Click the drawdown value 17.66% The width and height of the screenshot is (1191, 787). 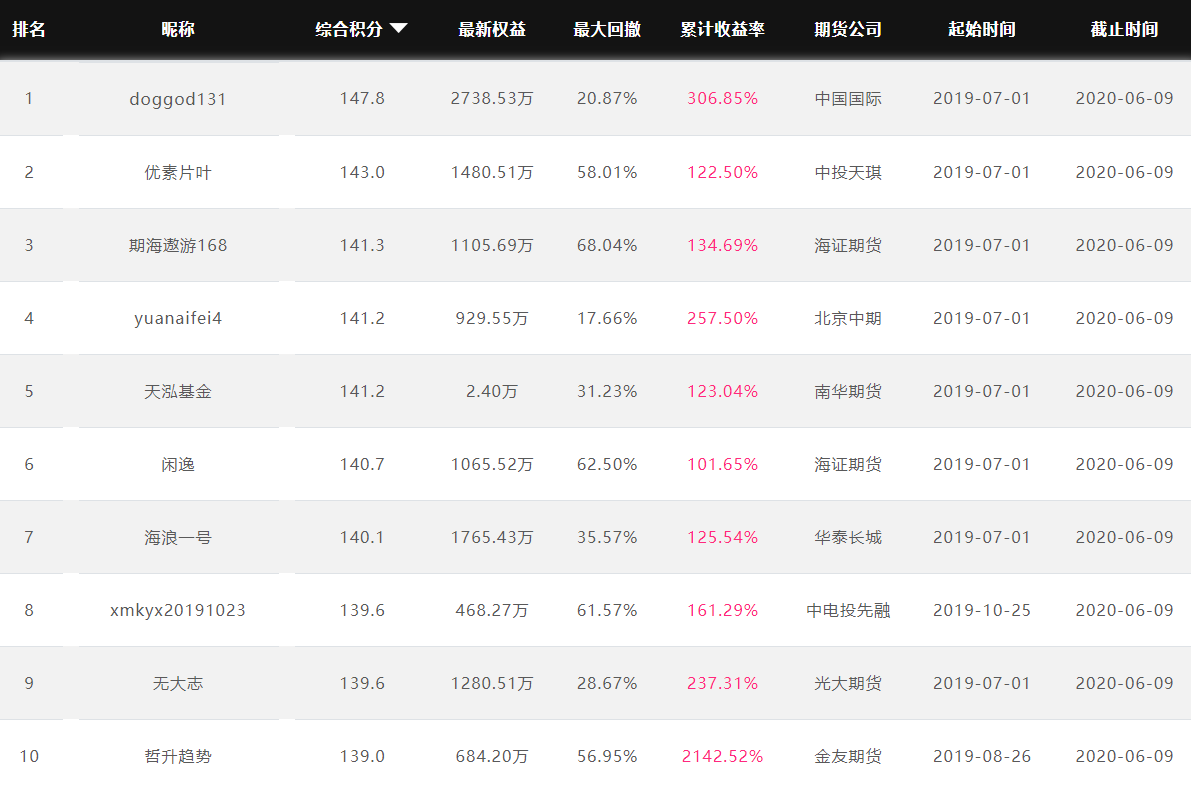coord(607,318)
